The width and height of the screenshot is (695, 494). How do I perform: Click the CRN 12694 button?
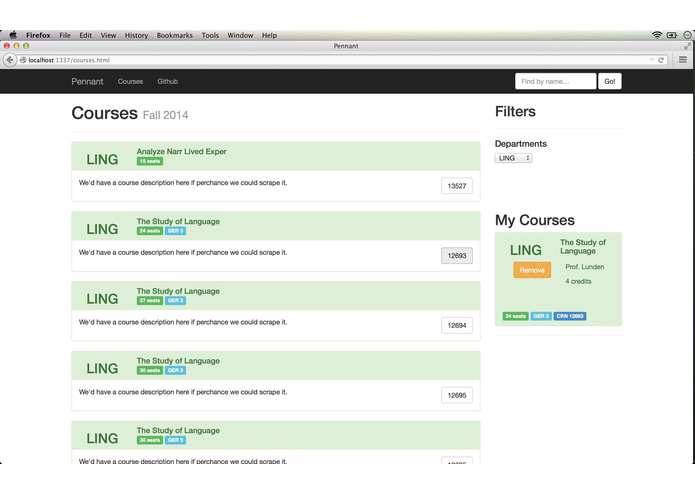pos(457,325)
